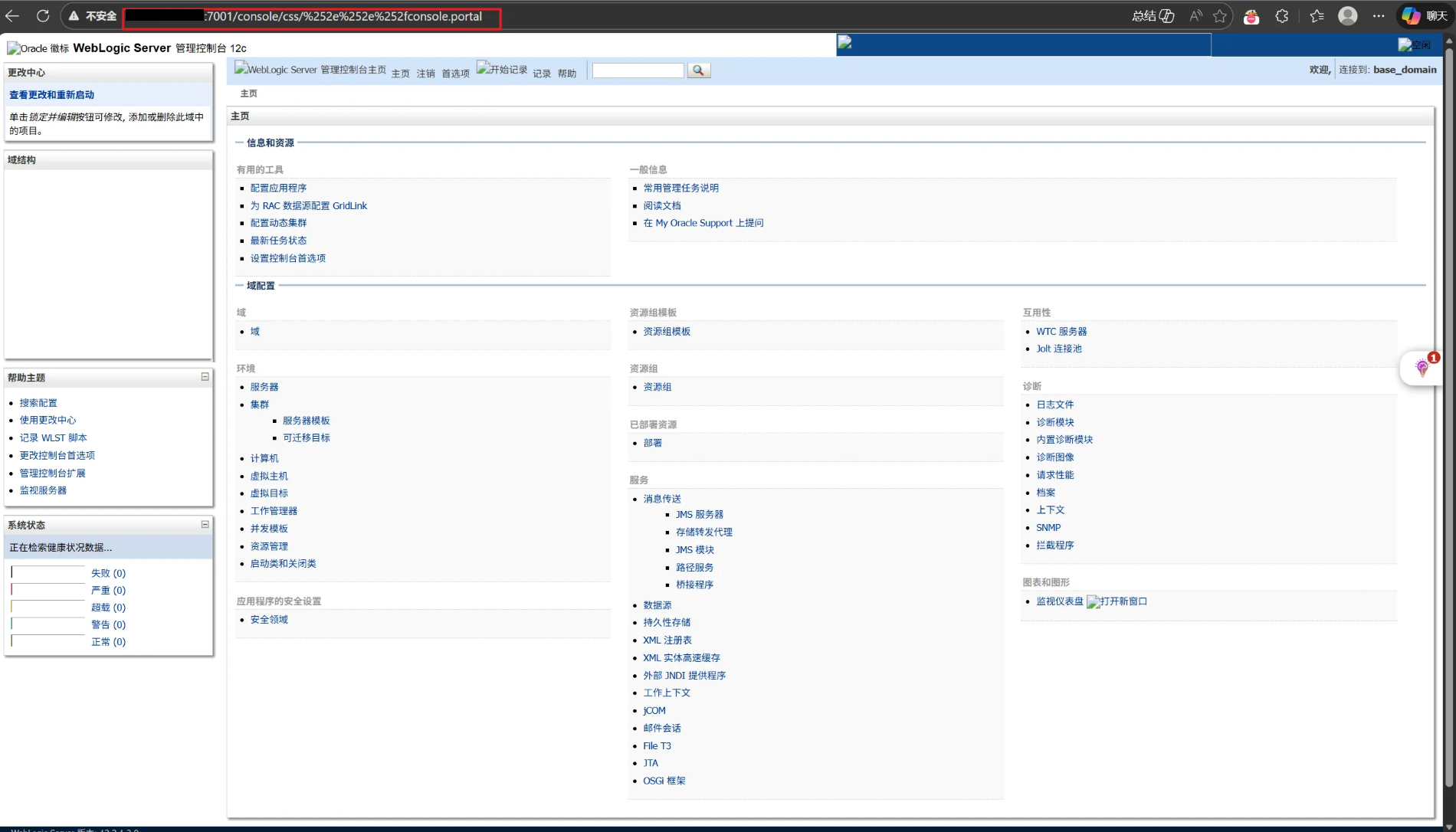Viewport: 1456px width, 832px height.
Task: Click the 失败 (0) status link
Action: 108,573
